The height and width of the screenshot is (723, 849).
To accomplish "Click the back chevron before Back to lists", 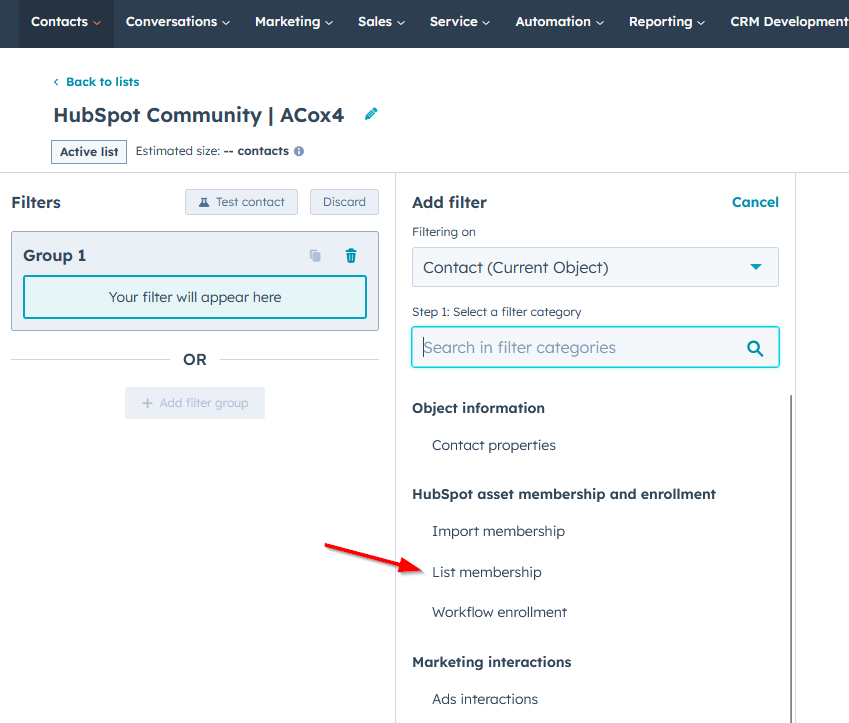I will point(56,81).
